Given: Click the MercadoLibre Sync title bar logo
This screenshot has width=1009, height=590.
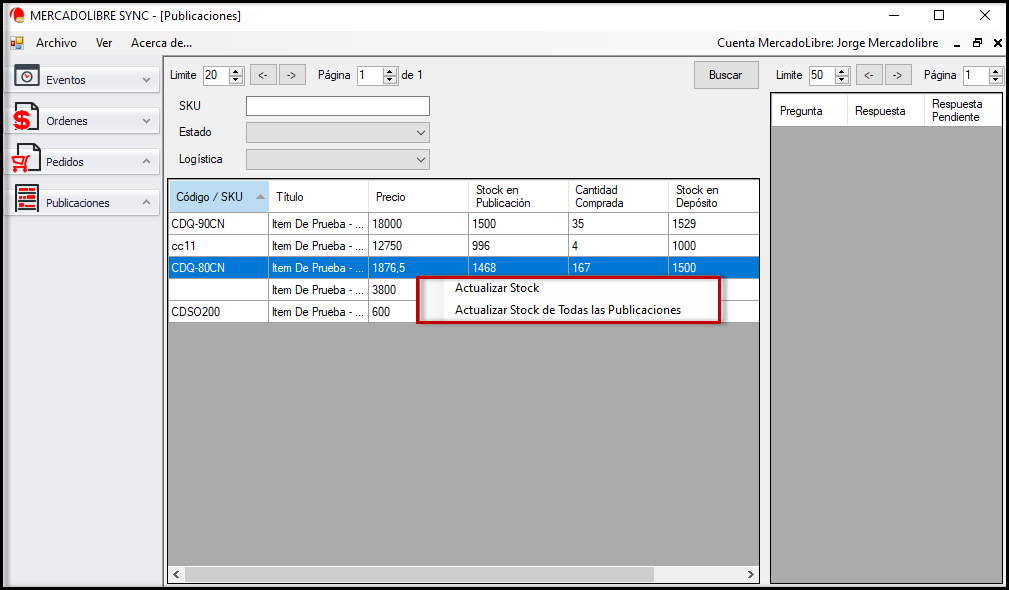Looking at the screenshot, I should pyautogui.click(x=17, y=15).
